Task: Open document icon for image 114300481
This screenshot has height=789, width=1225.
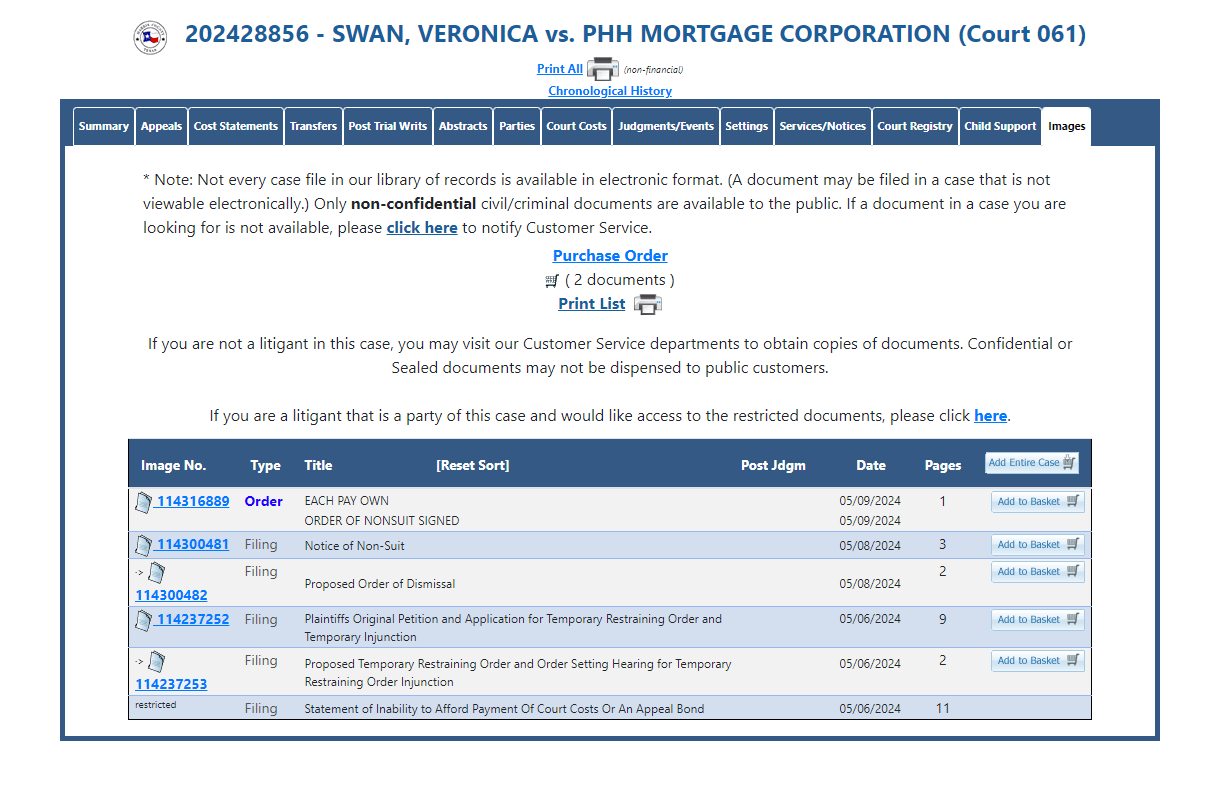Action: tap(144, 545)
